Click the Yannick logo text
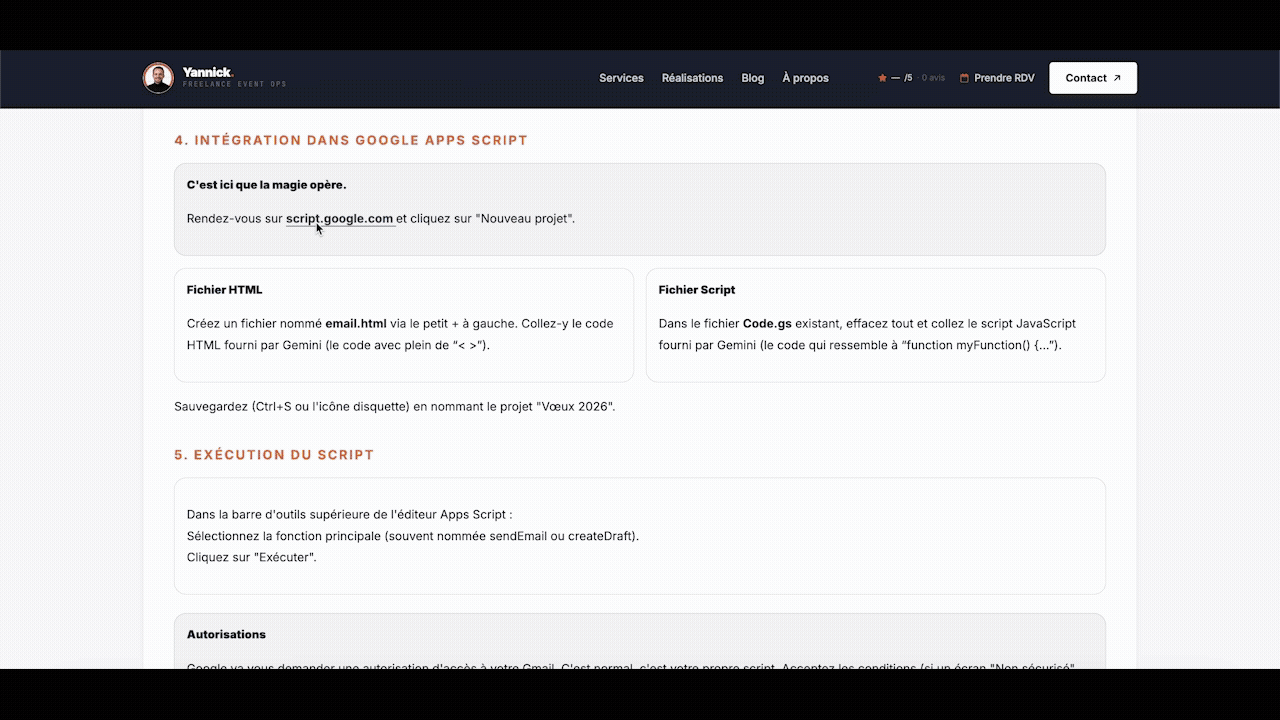 point(206,72)
